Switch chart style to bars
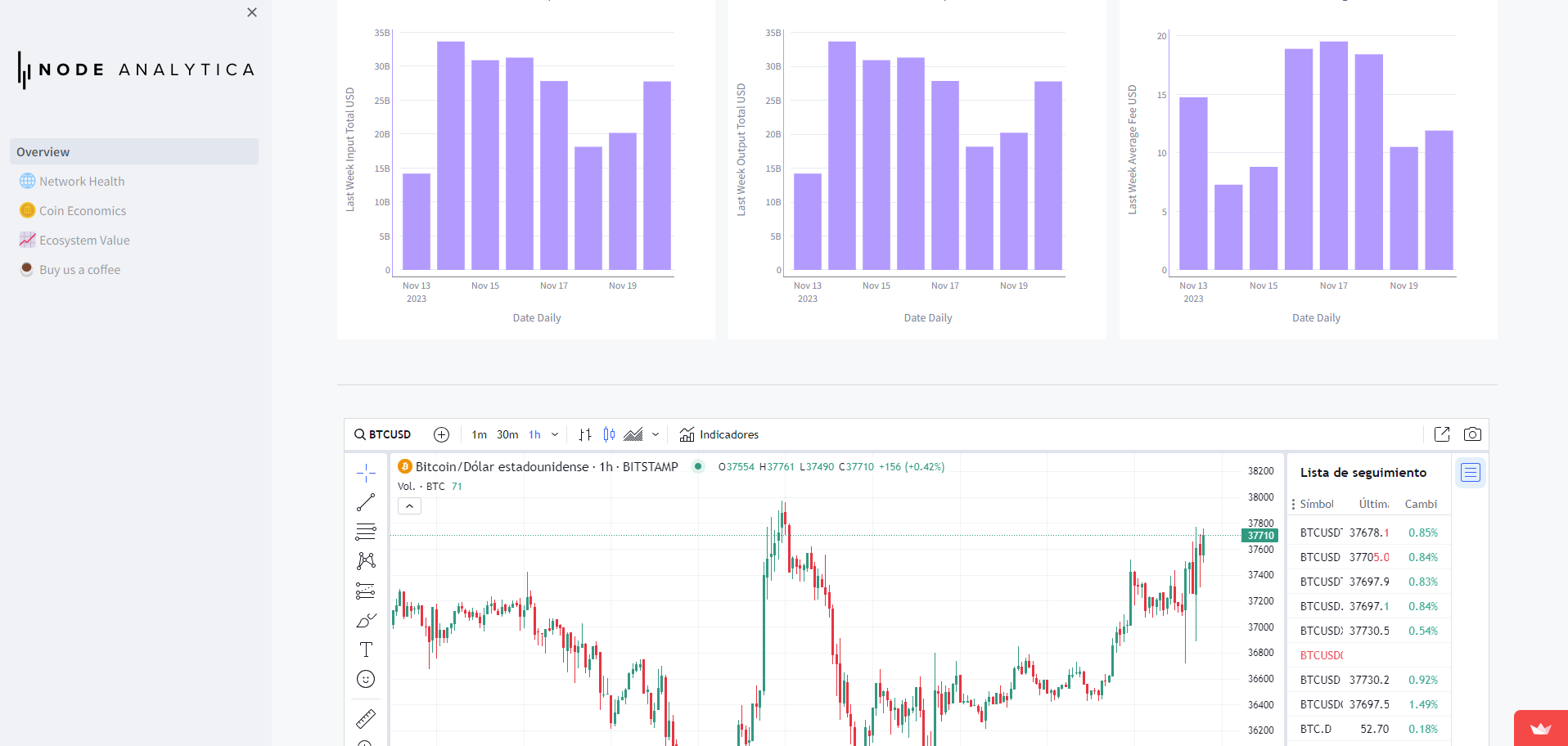Image resolution: width=1568 pixels, height=746 pixels. [585, 434]
